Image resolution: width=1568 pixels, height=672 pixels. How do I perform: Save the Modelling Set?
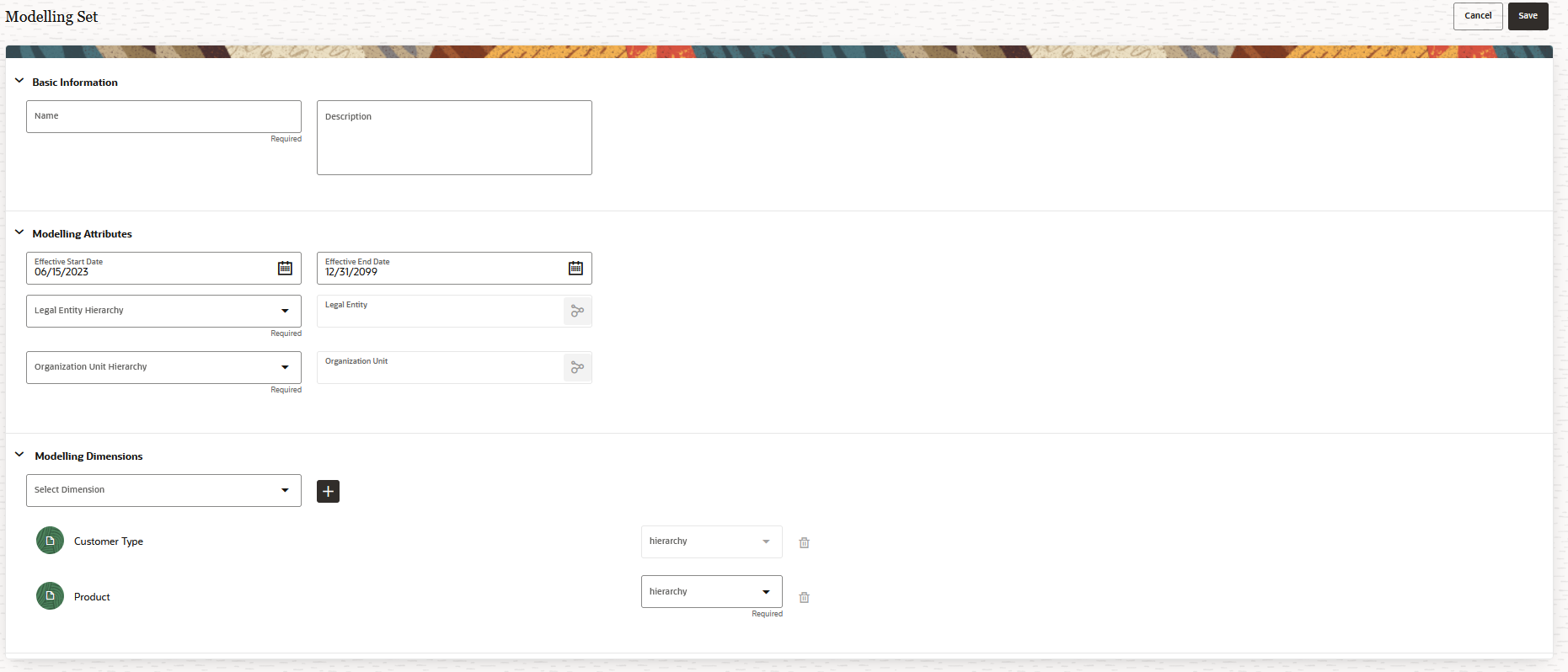[x=1528, y=16]
